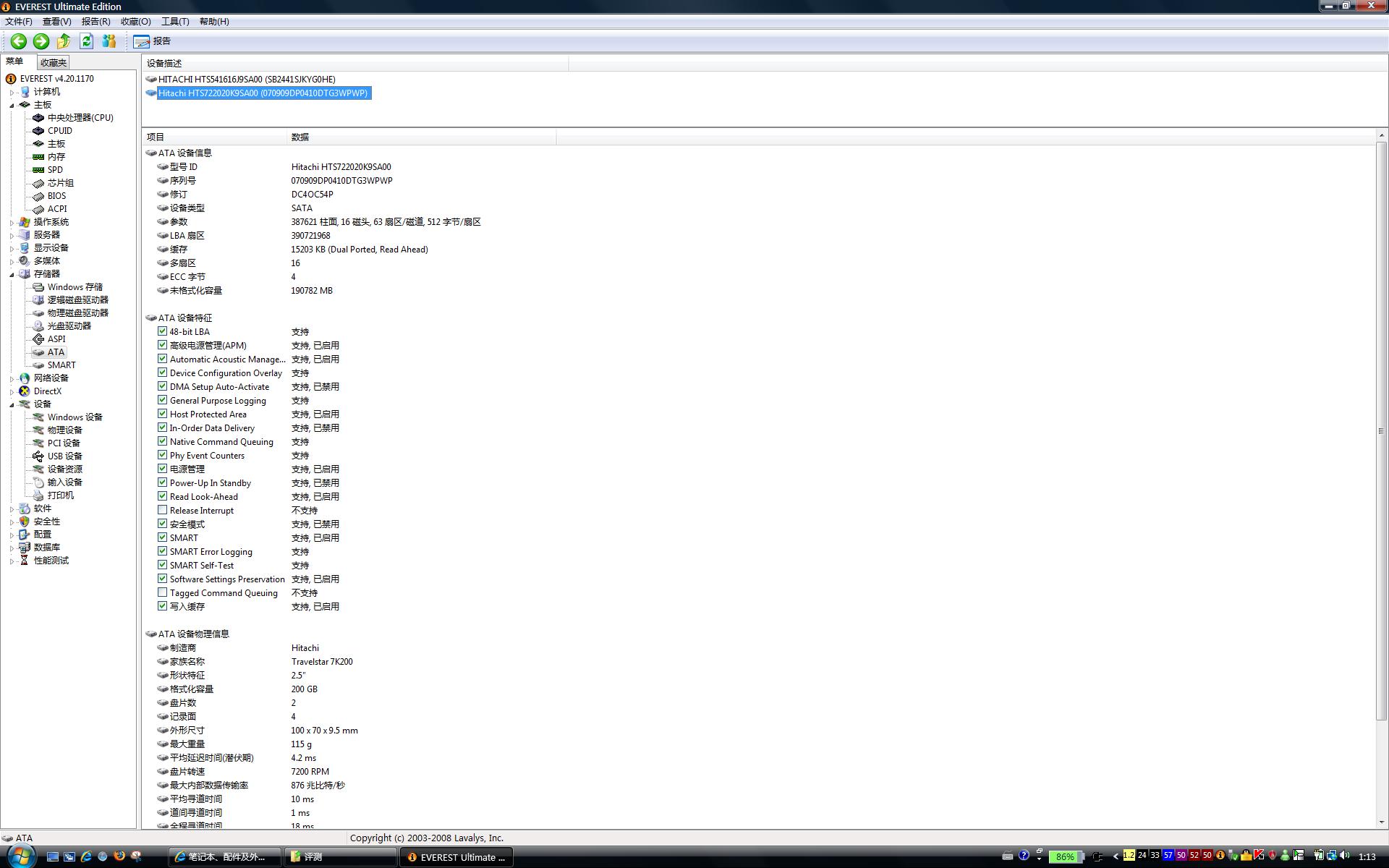Screen dimensions: 1389x868
Task: Click the green Back navigation arrow
Action: pyautogui.click(x=19, y=41)
